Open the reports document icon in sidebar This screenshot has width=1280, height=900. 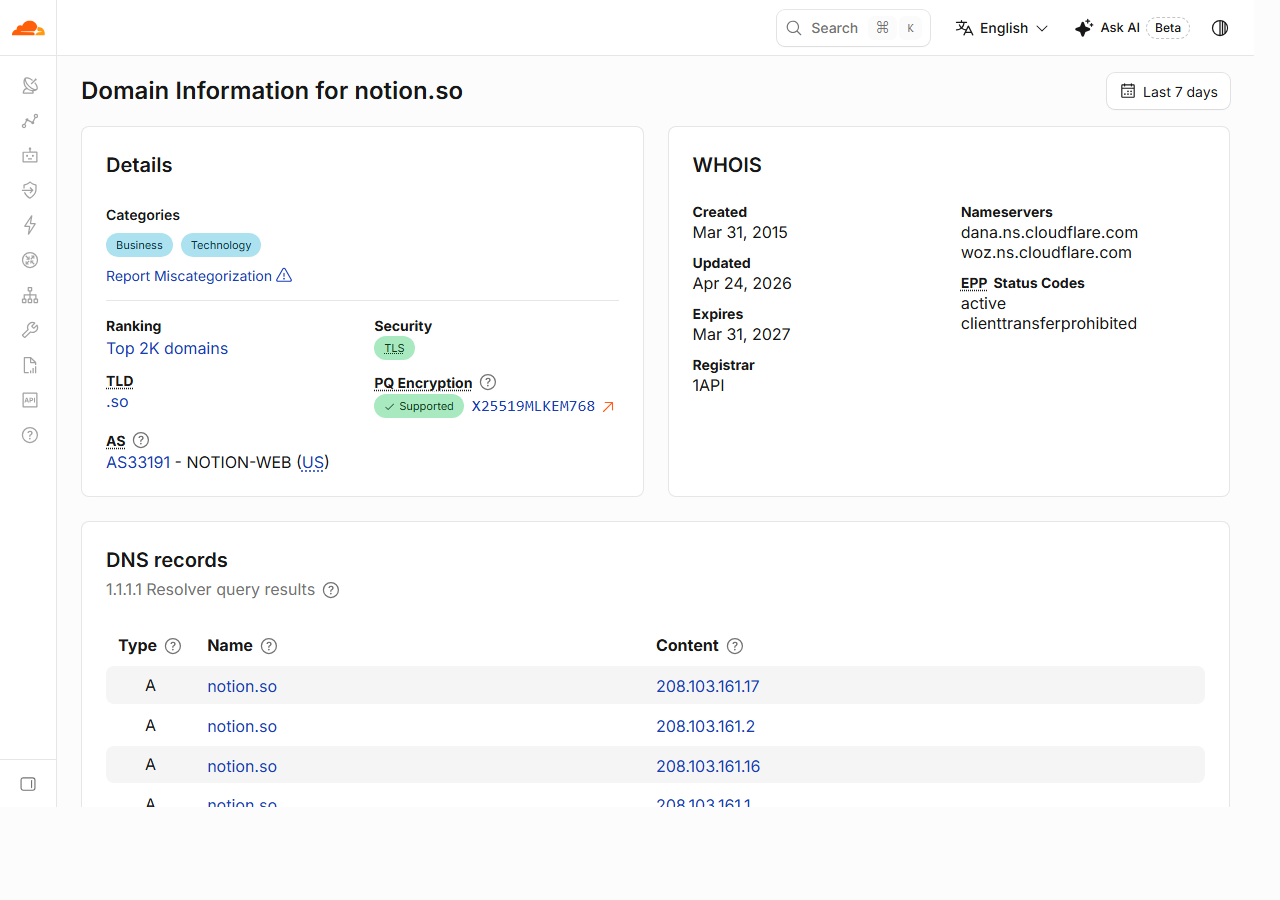30,365
